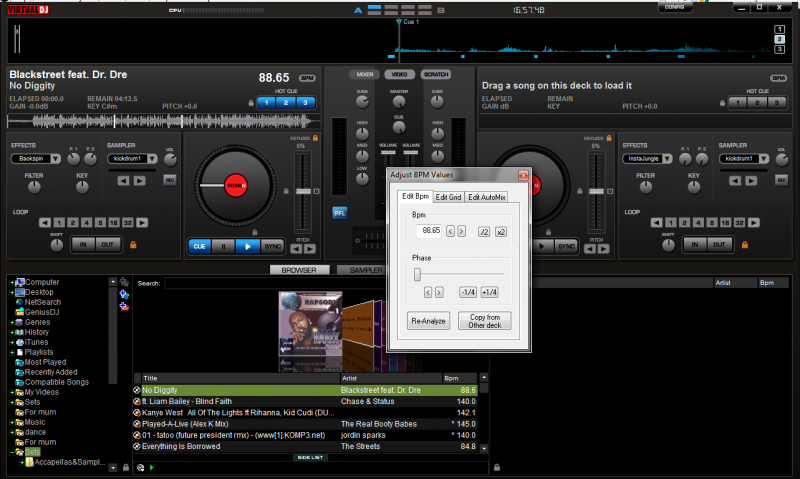Expand the Playlists node
The height and width of the screenshot is (479, 800).
tap(12, 352)
